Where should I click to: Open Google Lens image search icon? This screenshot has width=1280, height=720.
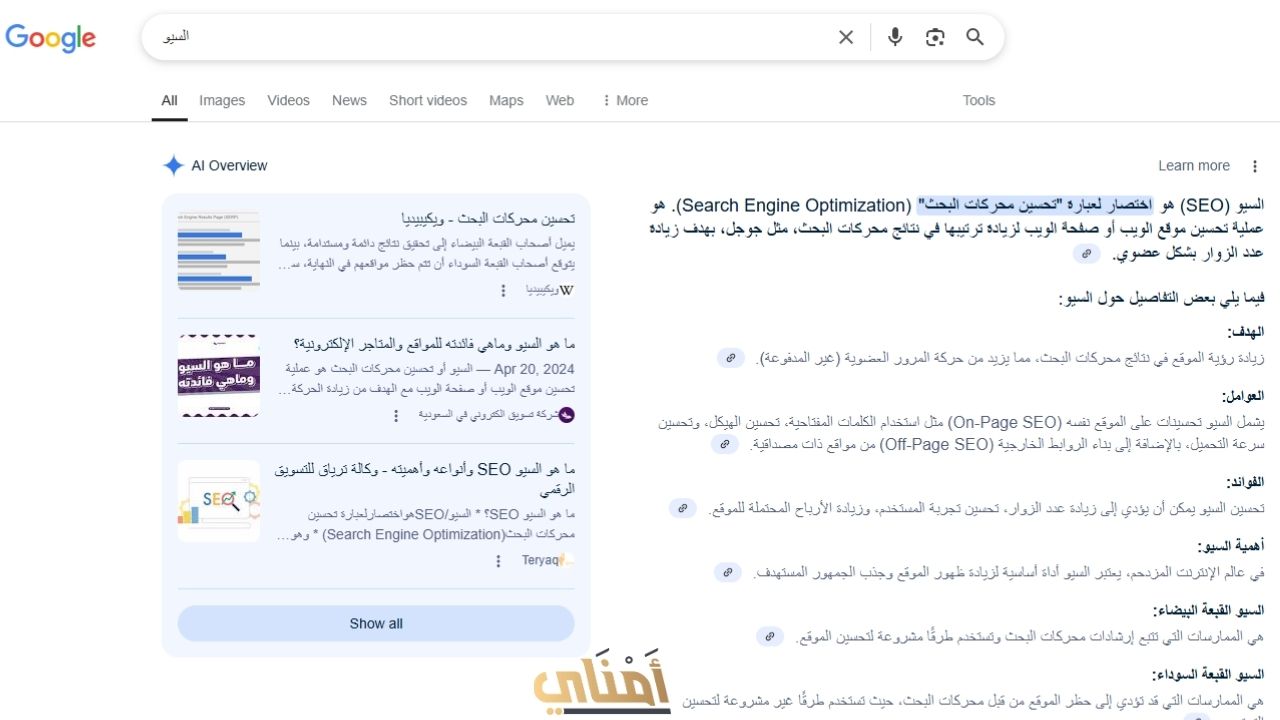pyautogui.click(x=935, y=37)
